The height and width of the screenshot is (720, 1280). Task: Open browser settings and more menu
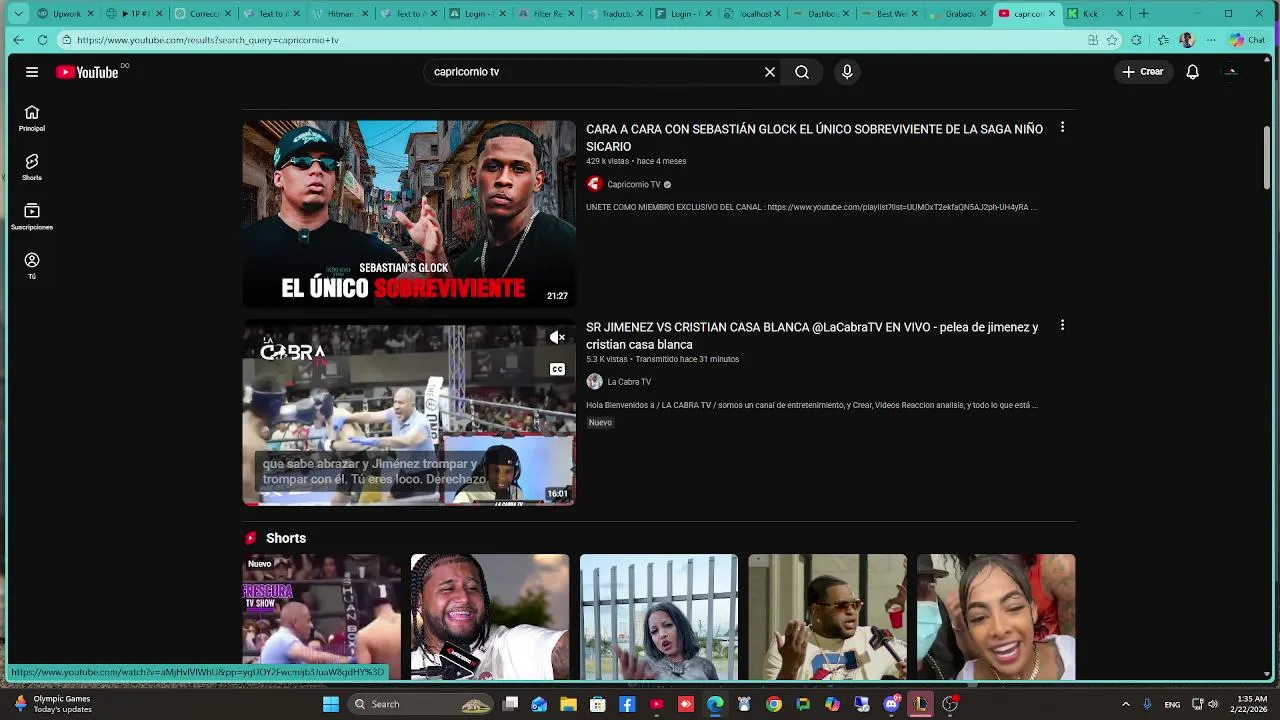(1212, 40)
